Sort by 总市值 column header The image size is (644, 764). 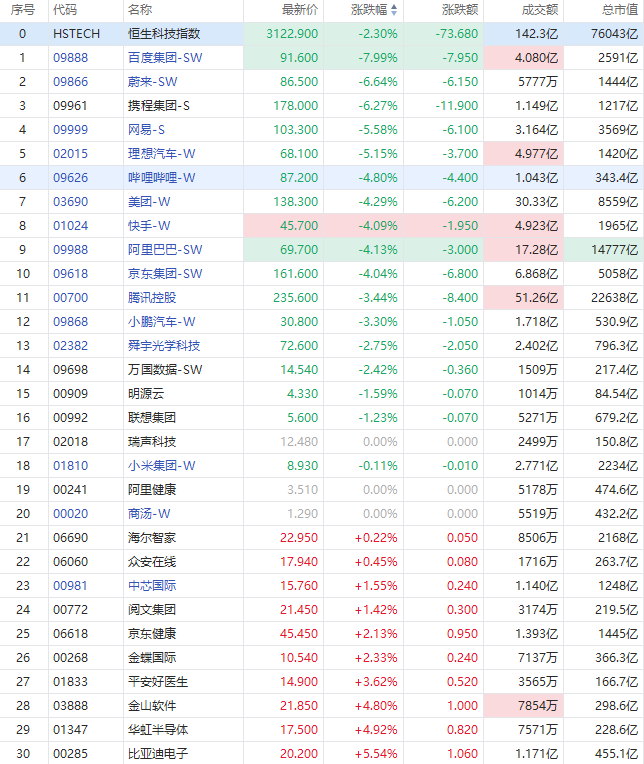point(620,10)
